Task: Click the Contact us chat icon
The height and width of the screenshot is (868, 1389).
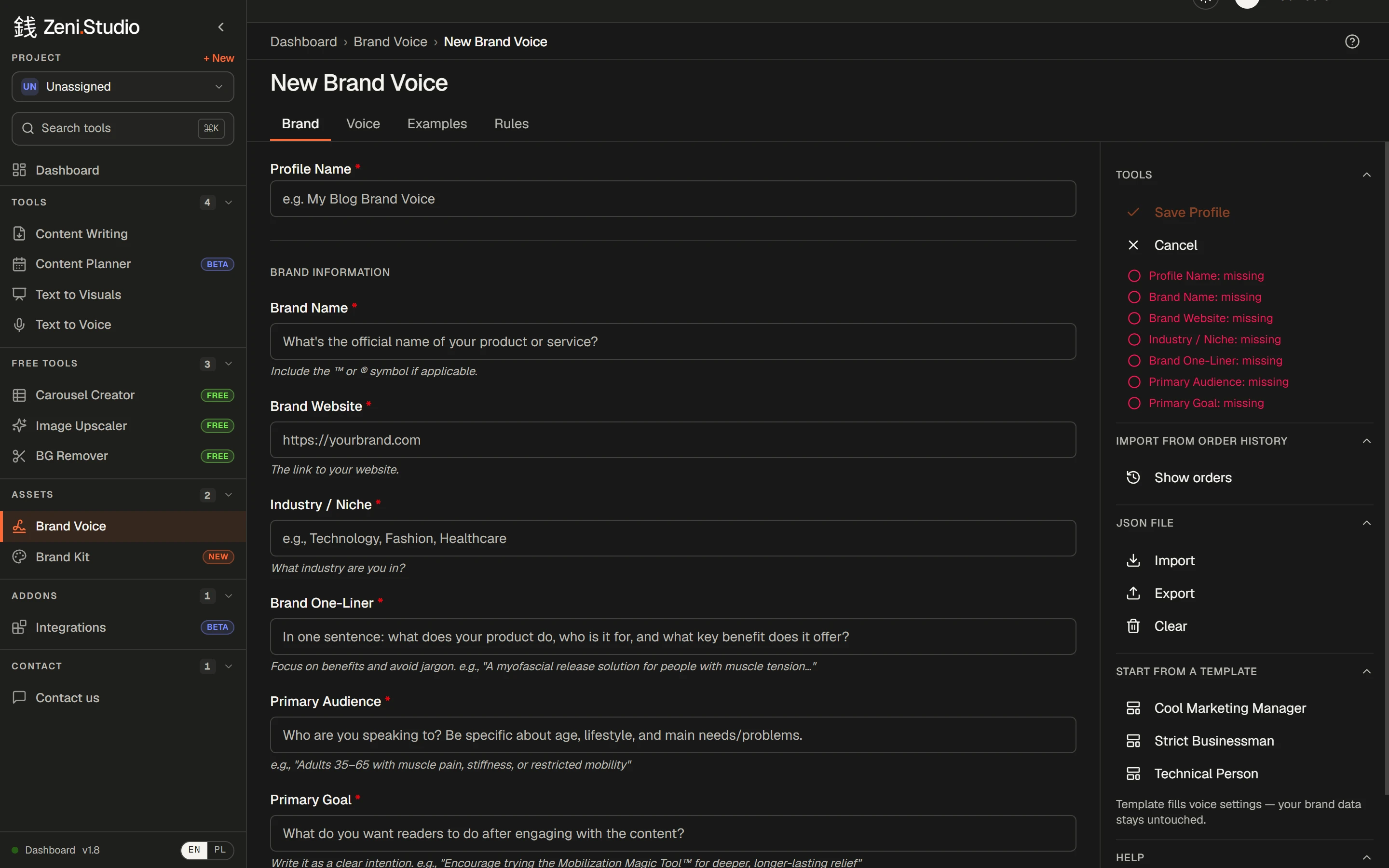Action: click(19, 697)
